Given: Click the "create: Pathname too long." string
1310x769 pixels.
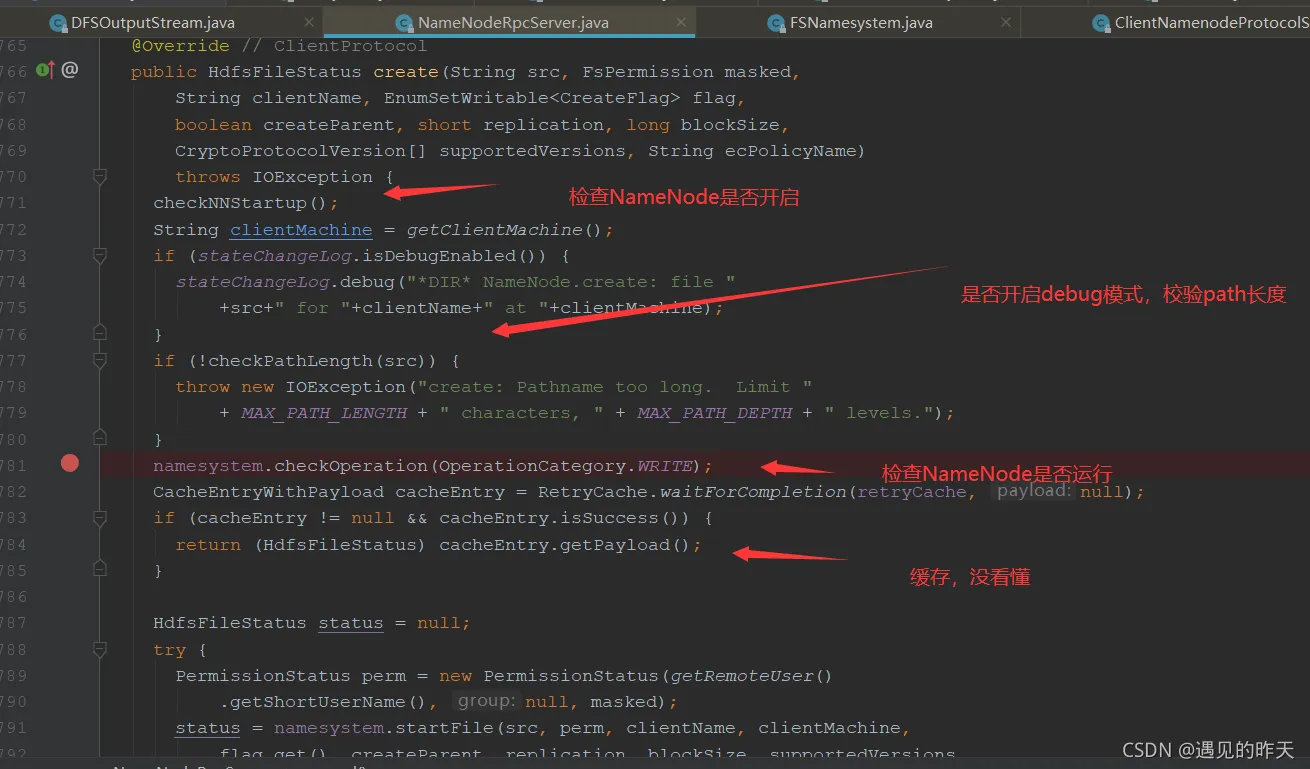Looking at the screenshot, I should click(x=616, y=387).
